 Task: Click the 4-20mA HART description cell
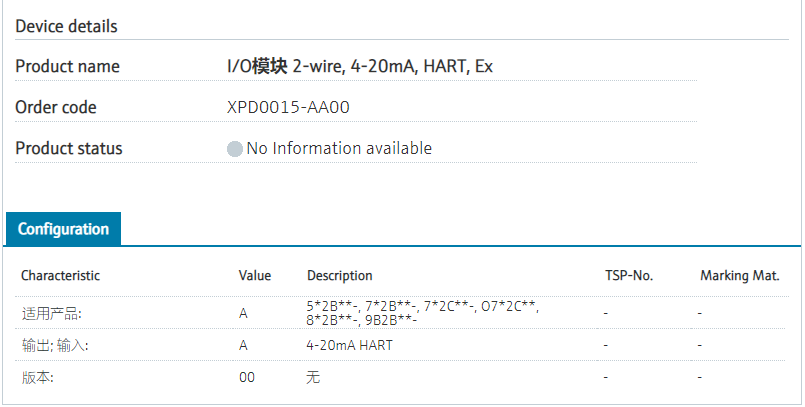(349, 345)
